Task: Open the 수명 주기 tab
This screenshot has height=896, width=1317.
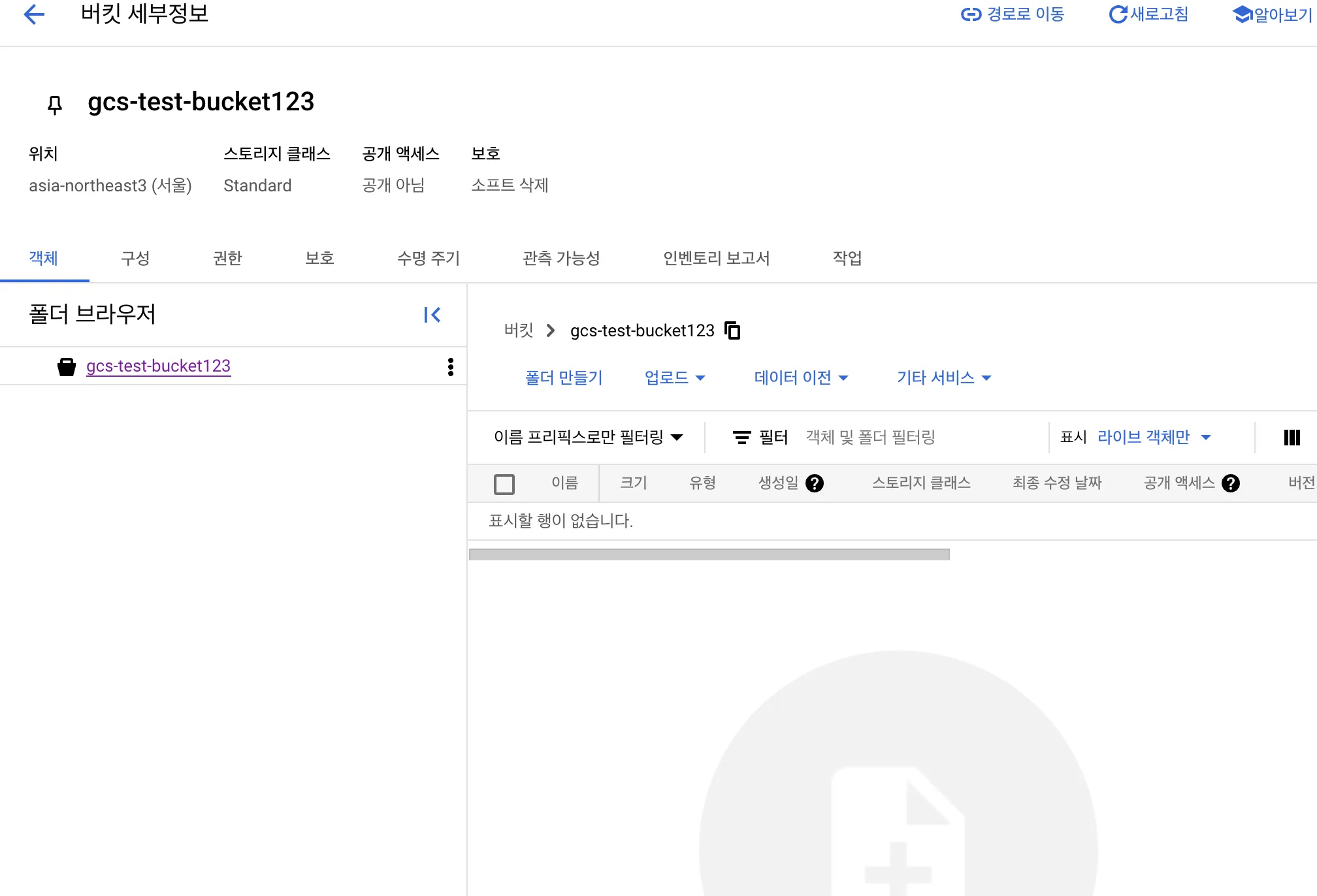Action: pos(428,258)
